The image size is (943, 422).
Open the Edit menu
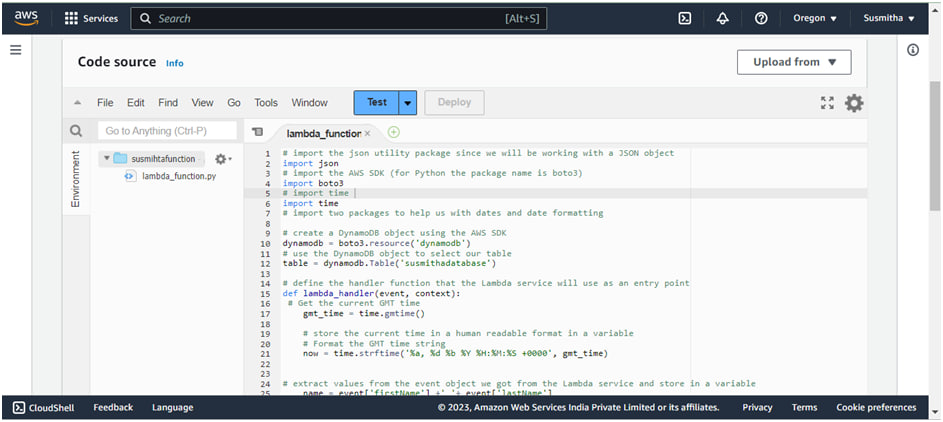pos(135,103)
